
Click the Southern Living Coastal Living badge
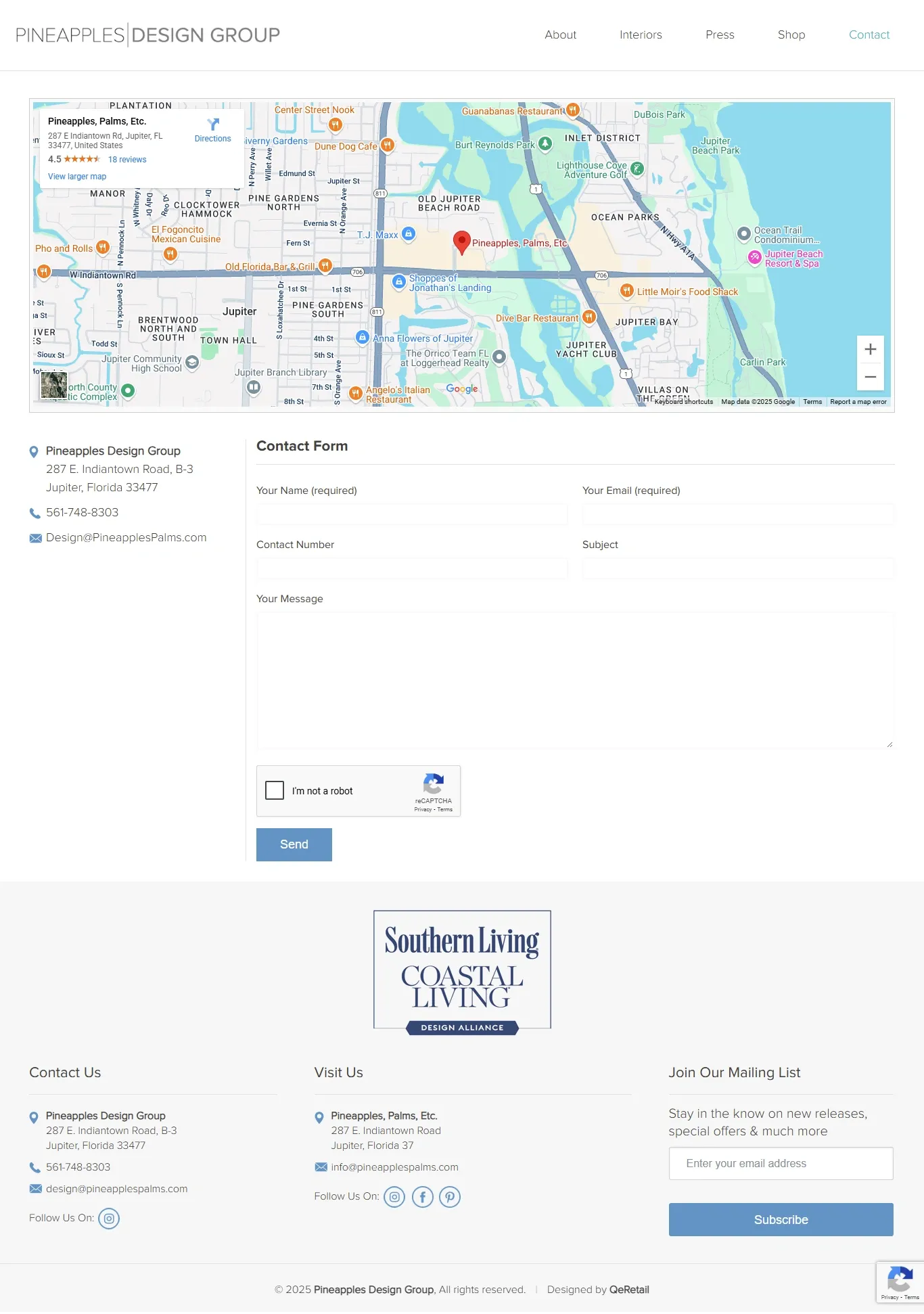tap(462, 972)
